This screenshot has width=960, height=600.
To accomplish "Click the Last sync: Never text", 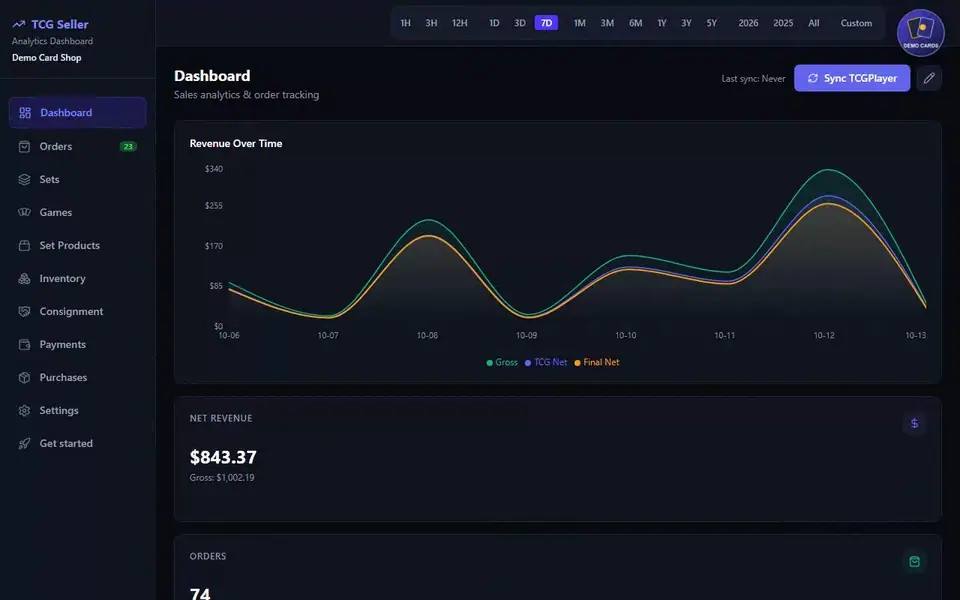I will click(x=753, y=78).
